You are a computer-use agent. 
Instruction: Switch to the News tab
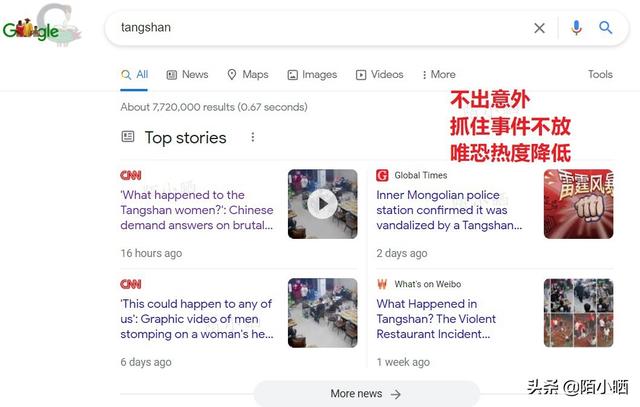[187, 74]
